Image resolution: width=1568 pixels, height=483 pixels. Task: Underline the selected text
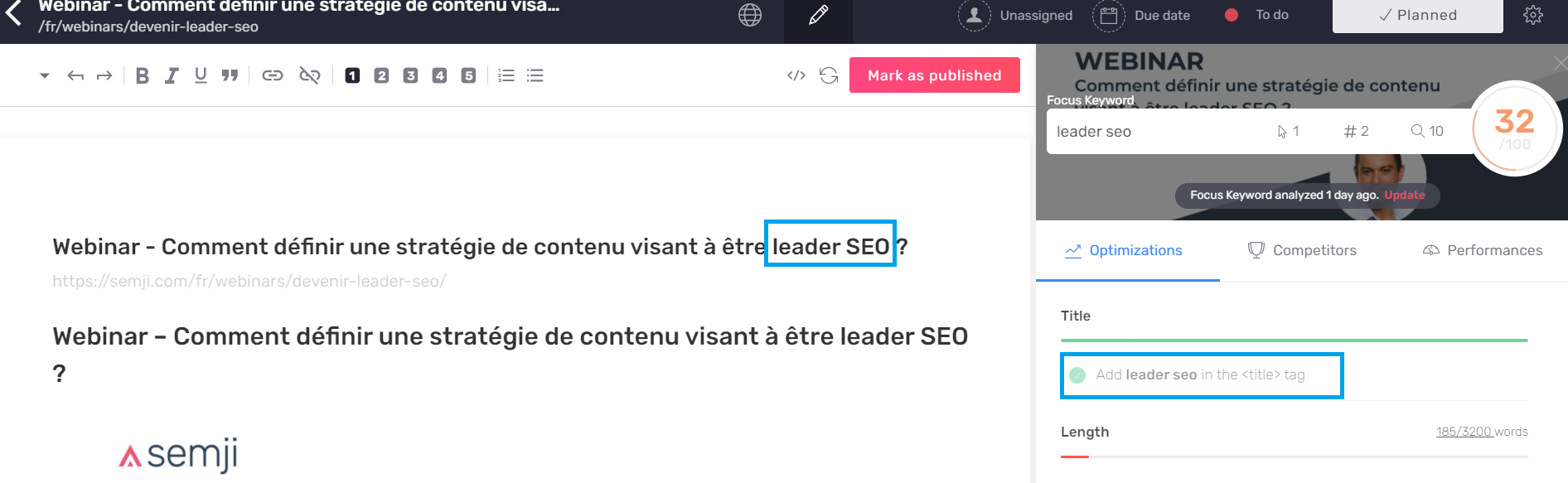[x=201, y=75]
